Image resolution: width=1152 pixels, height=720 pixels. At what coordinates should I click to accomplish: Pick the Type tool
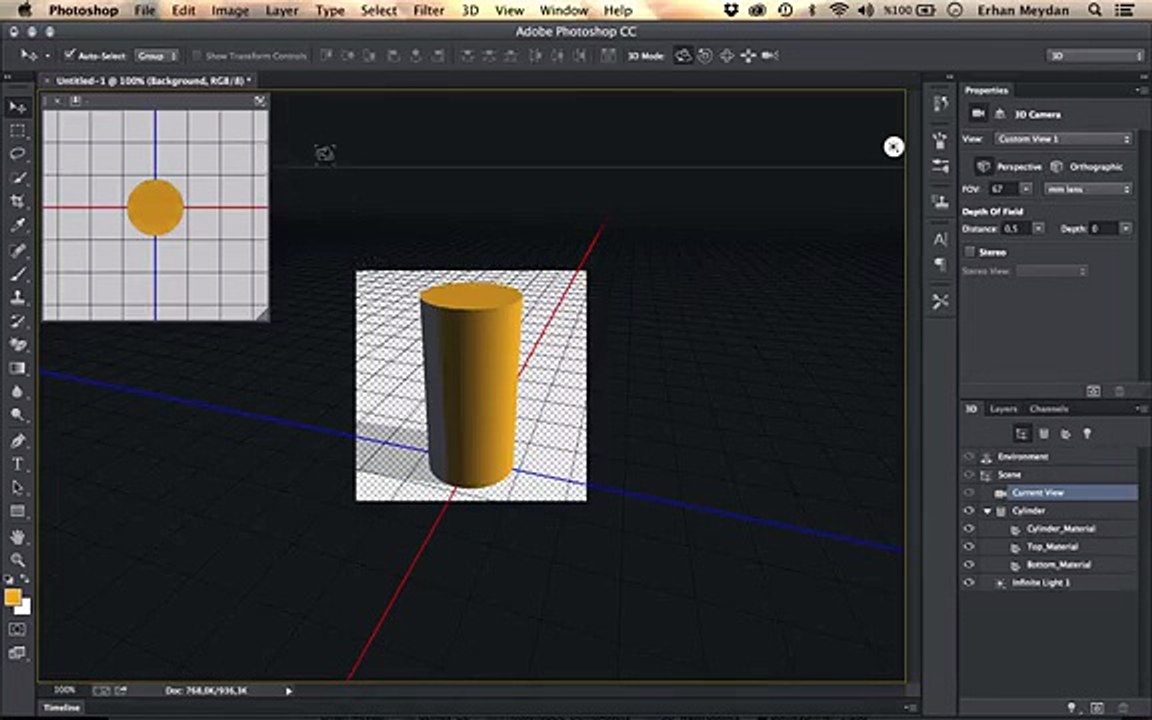17,464
